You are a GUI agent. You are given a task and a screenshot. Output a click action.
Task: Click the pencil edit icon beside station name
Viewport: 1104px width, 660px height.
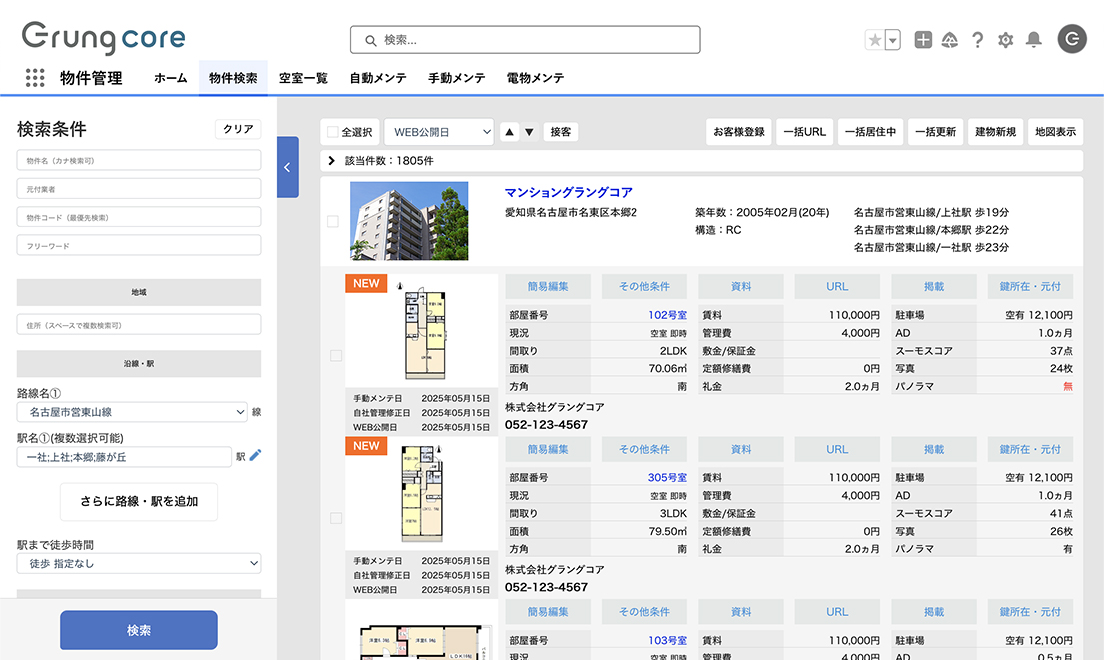256,455
